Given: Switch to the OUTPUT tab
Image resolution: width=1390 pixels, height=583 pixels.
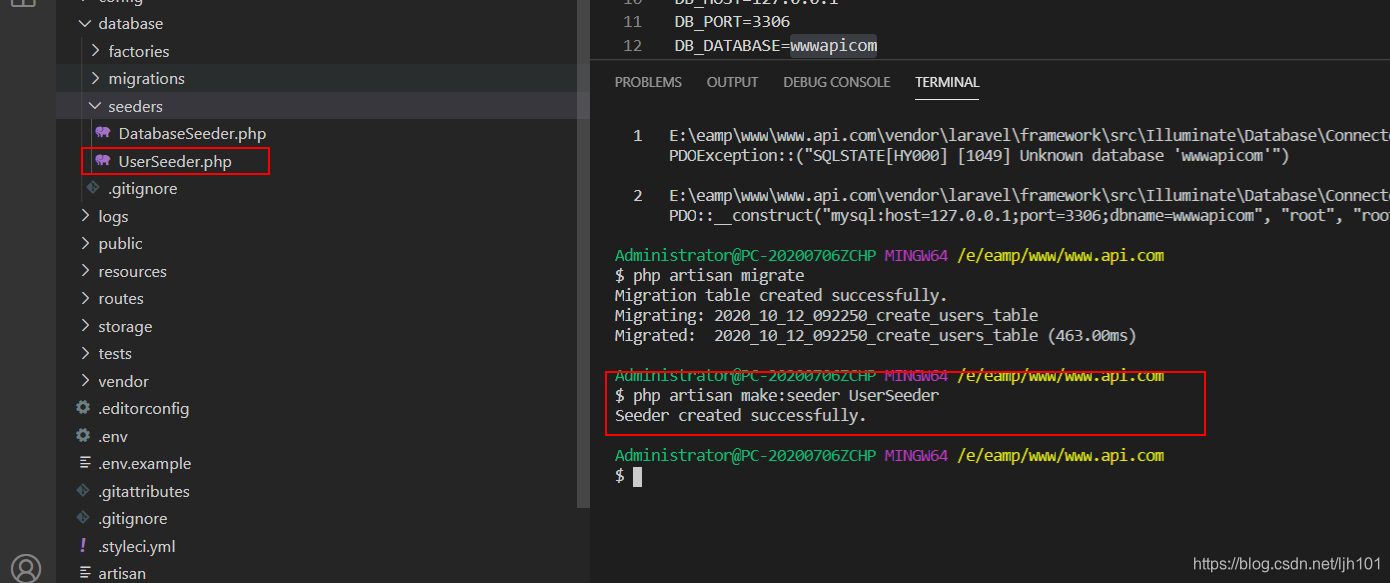Looking at the screenshot, I should [x=732, y=82].
